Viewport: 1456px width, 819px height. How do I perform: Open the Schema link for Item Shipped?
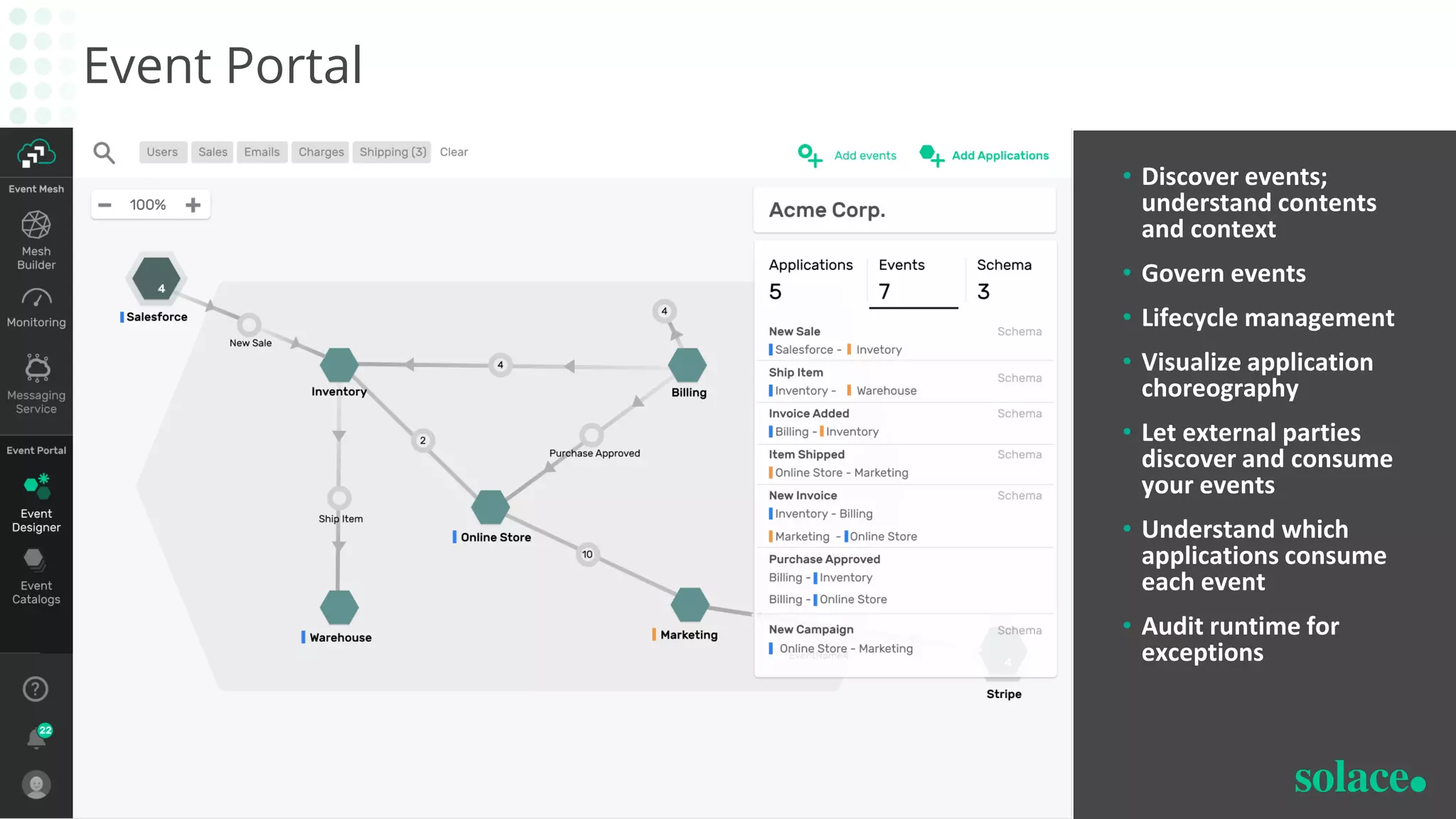1019,455
